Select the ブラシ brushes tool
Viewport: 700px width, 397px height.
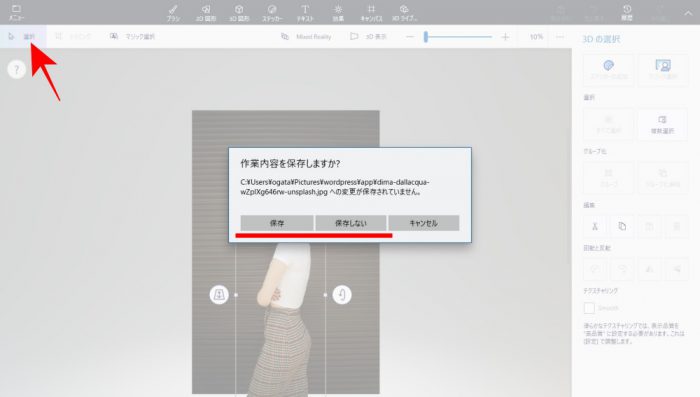tap(173, 13)
